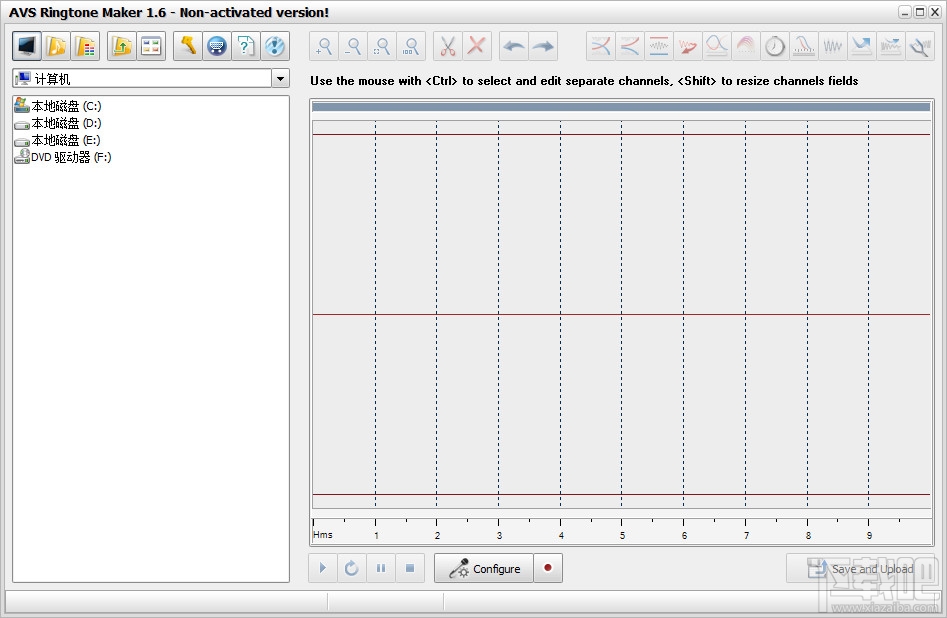Open the Configure recording settings

484,568
